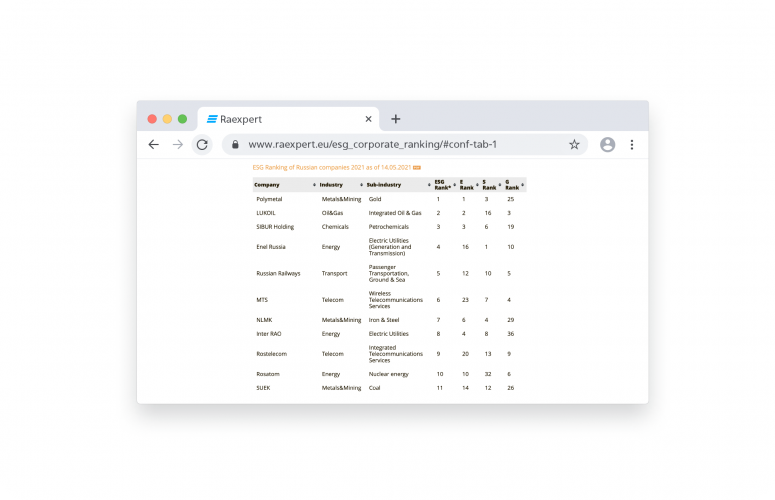Click the E Rank column header label
The height and width of the screenshot is (500, 775).
point(467,185)
